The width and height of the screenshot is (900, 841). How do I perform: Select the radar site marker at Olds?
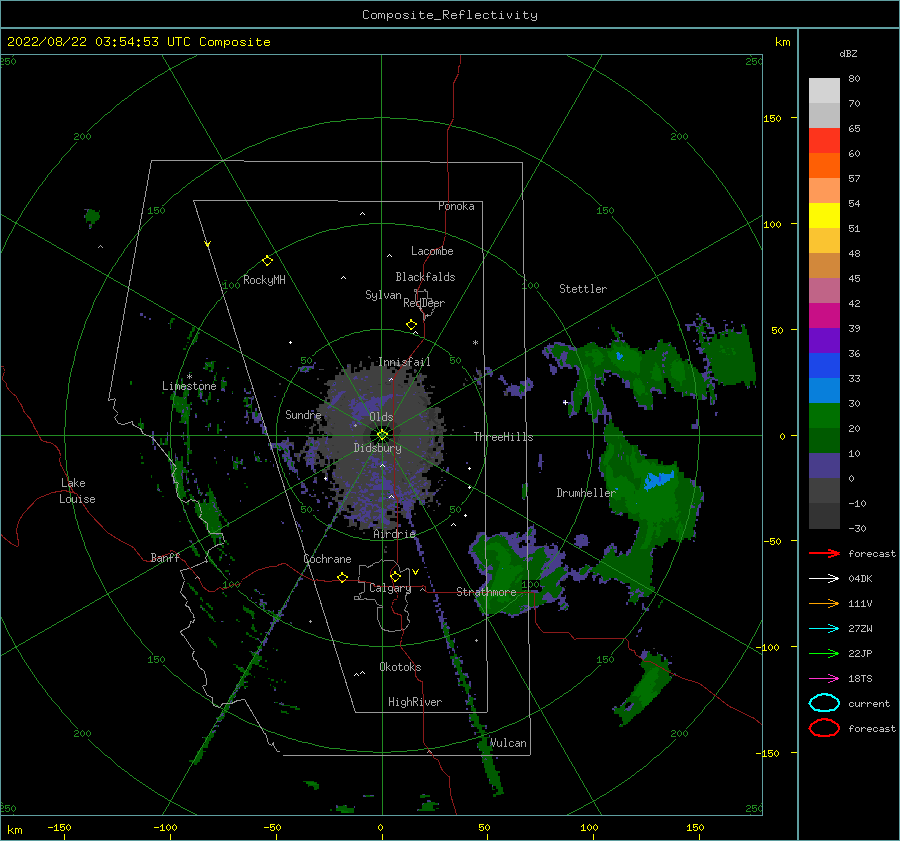click(x=382, y=435)
